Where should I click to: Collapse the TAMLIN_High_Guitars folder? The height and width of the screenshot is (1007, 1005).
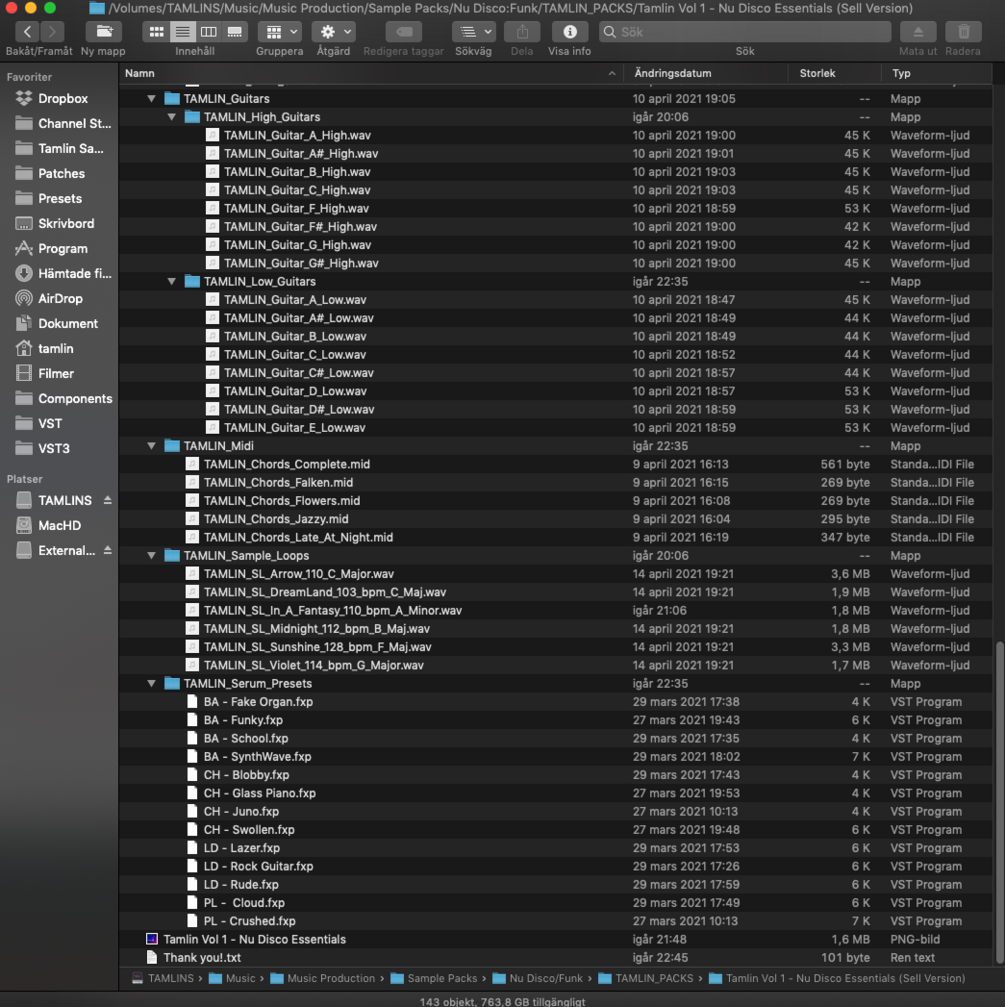[x=171, y=117]
